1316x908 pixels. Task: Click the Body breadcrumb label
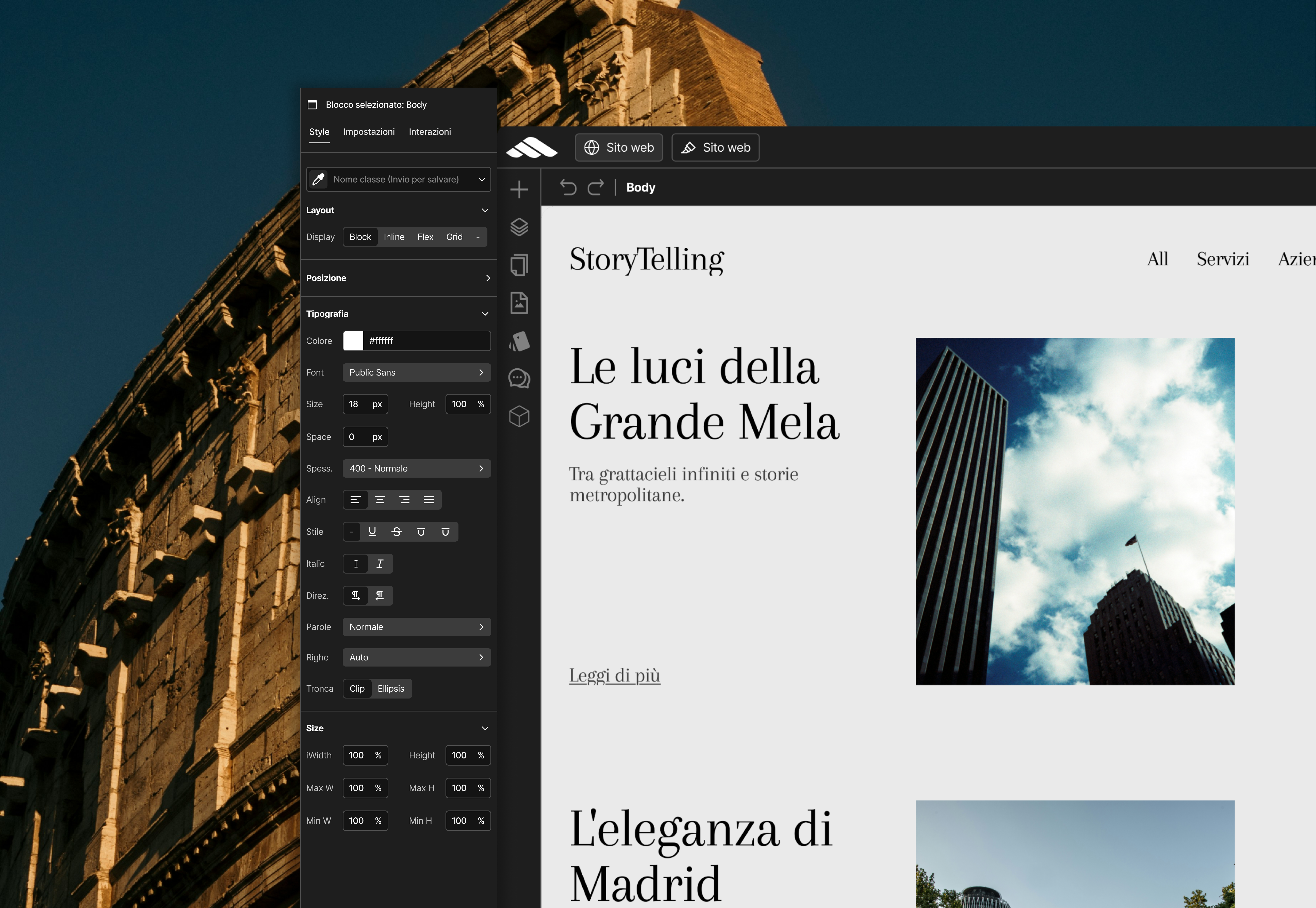pos(641,187)
